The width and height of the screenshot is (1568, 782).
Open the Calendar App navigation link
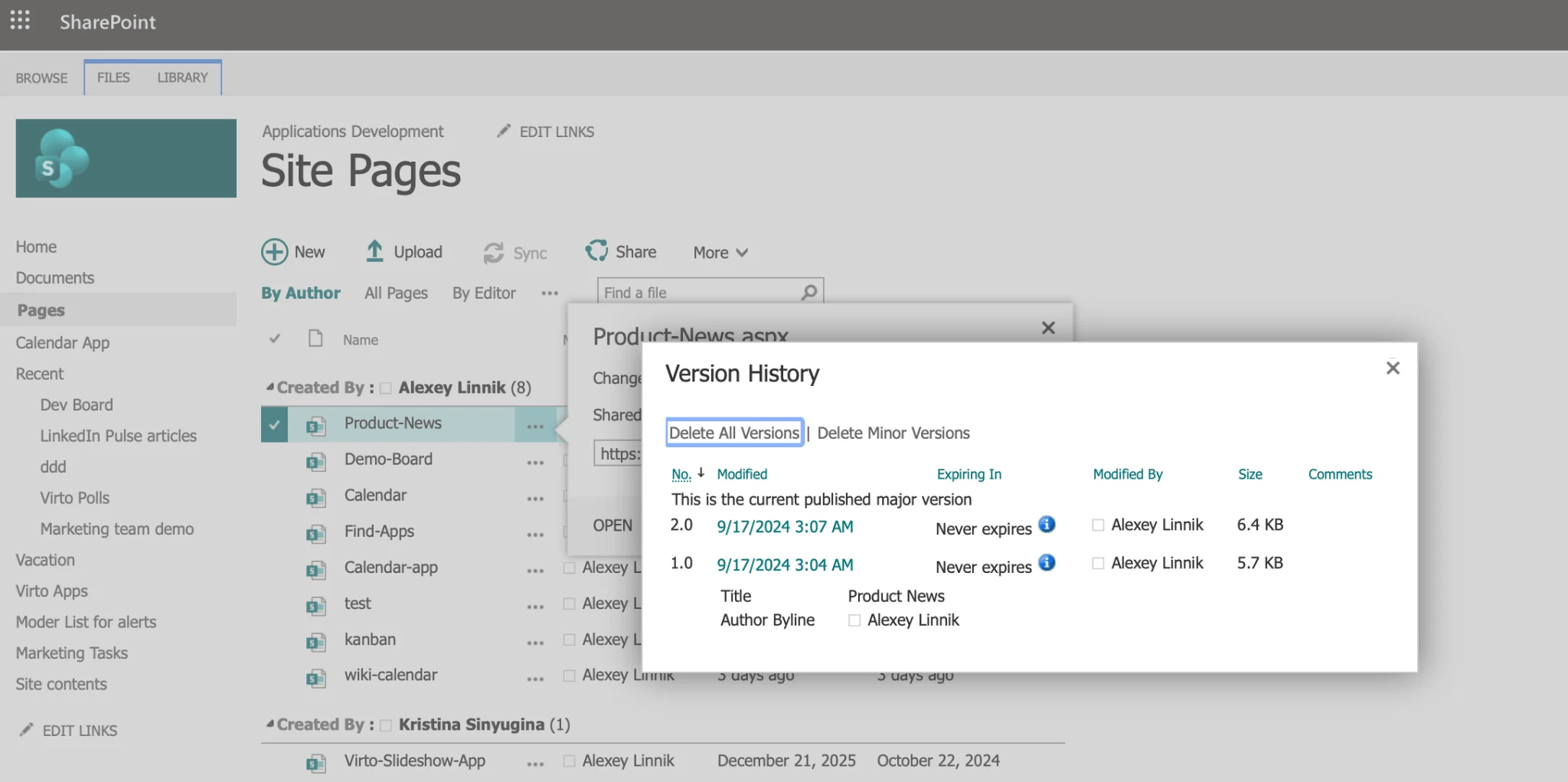click(x=63, y=343)
